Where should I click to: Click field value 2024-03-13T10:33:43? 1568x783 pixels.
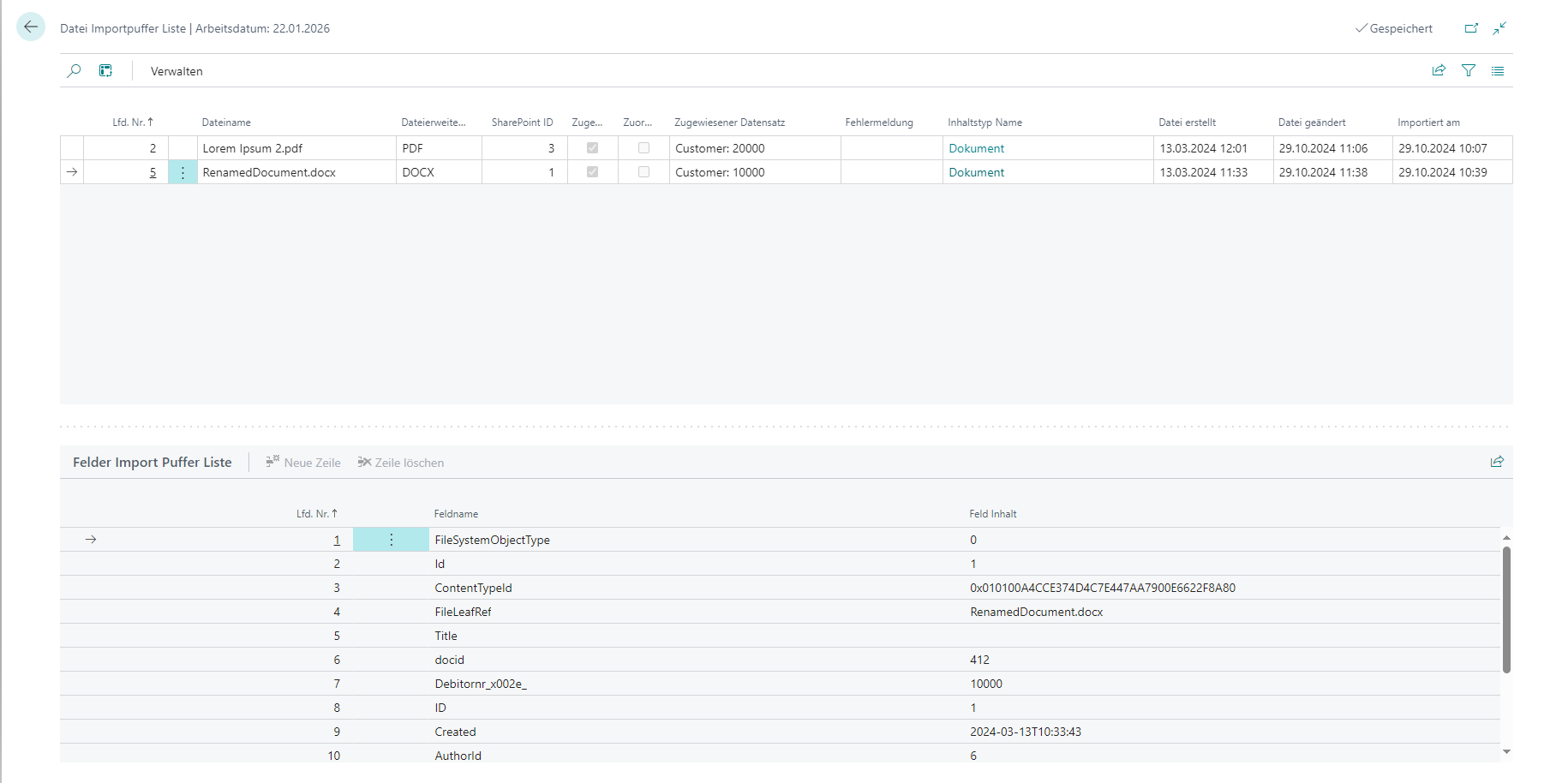(x=1026, y=732)
